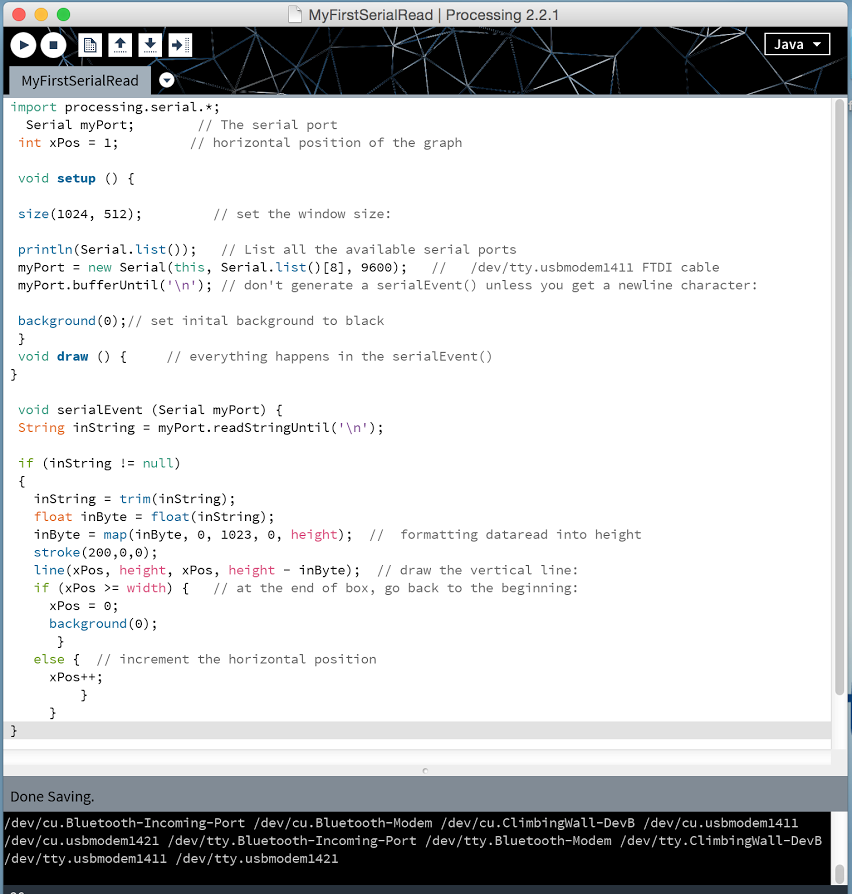Click the 'stroke(200,0,0);' line
The width and height of the screenshot is (852, 894).
(x=95, y=552)
